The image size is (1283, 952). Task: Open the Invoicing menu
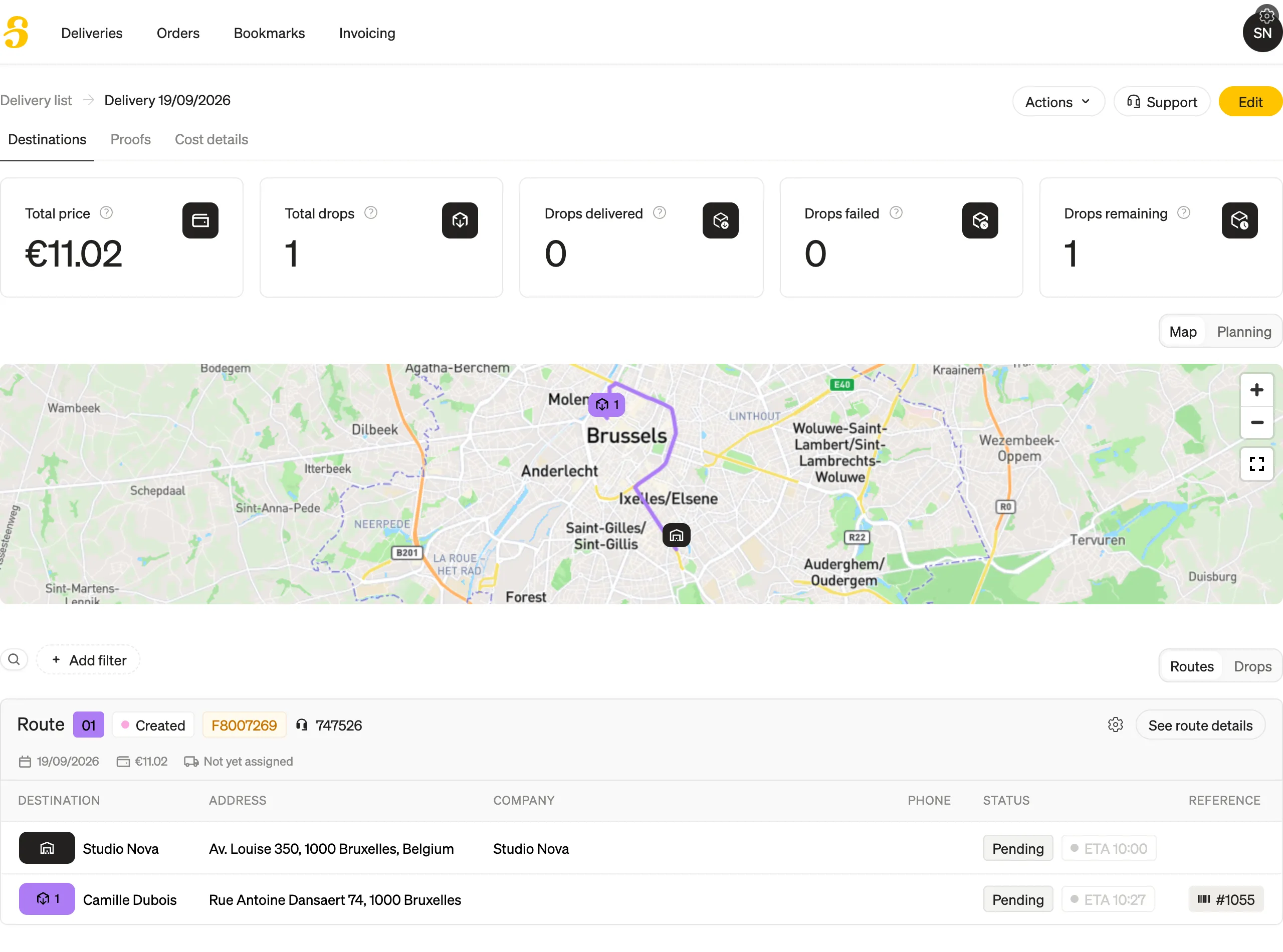(x=367, y=33)
